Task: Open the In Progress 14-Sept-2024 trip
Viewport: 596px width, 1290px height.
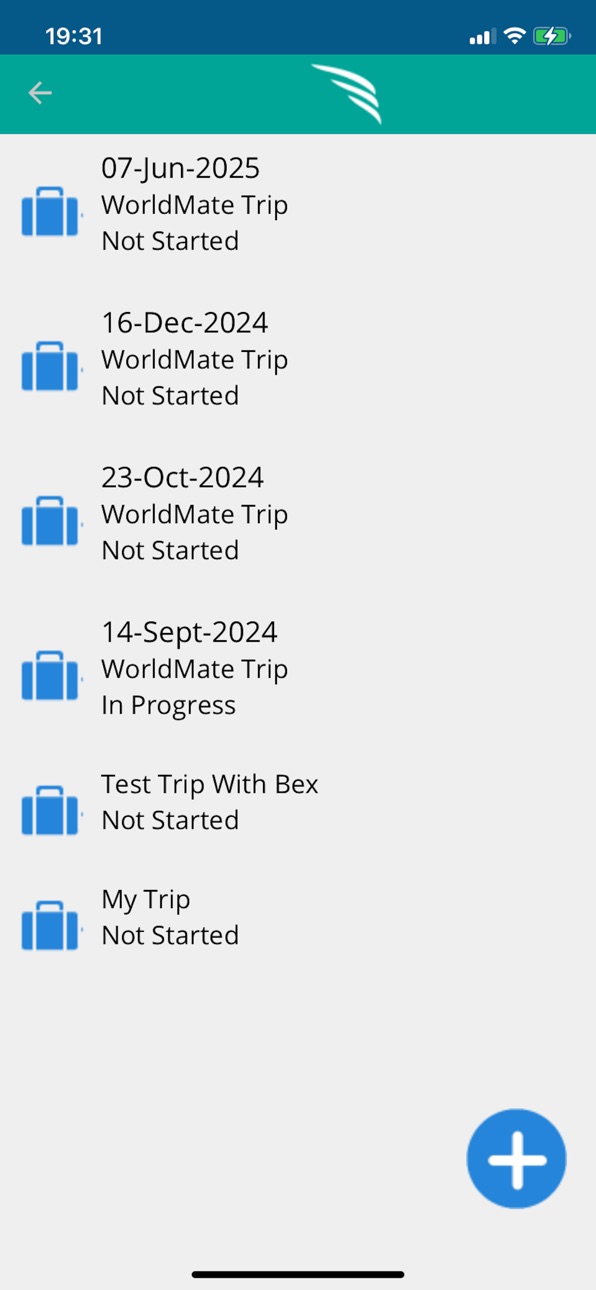Action: click(298, 668)
